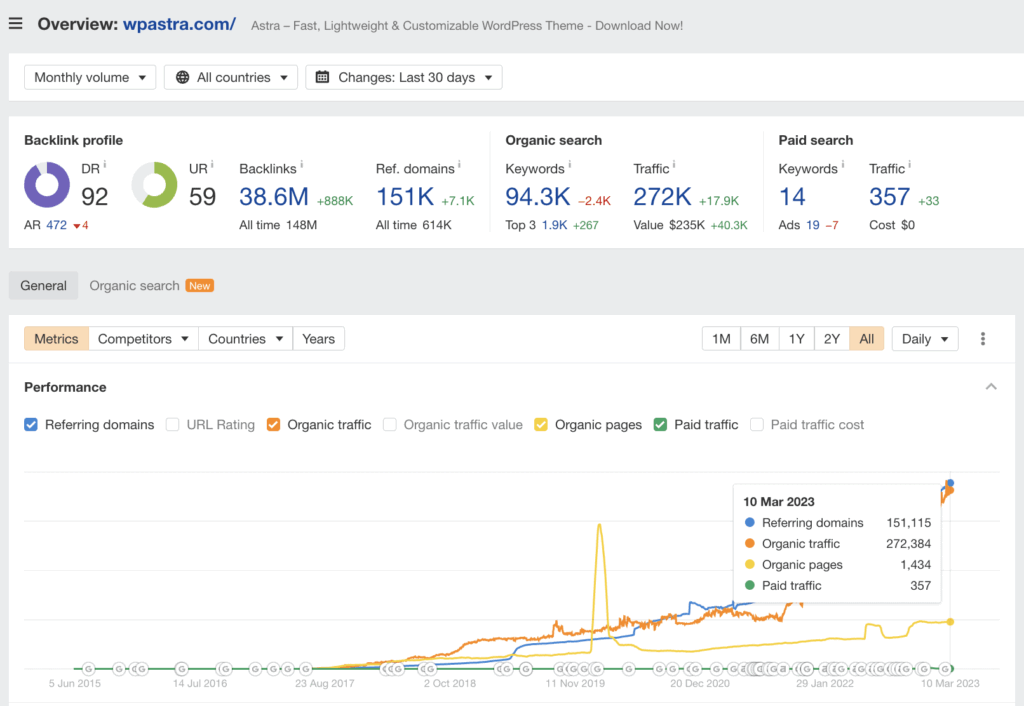Click the UR donut chart icon
This screenshot has height=706, width=1024.
tap(154, 185)
